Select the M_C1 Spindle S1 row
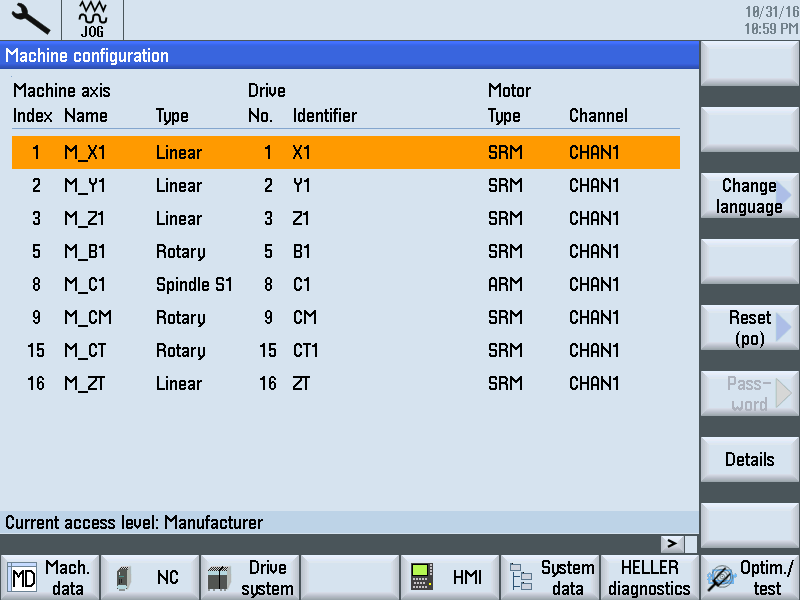The image size is (800, 600). pos(345,285)
